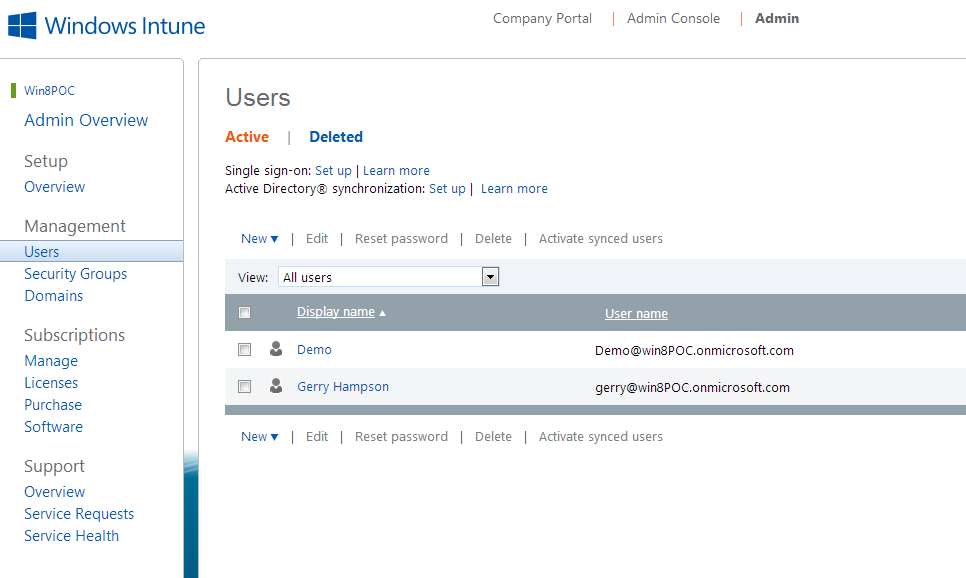Open the All users view dropdown
This screenshot has height=578, width=966.
pyautogui.click(x=487, y=276)
